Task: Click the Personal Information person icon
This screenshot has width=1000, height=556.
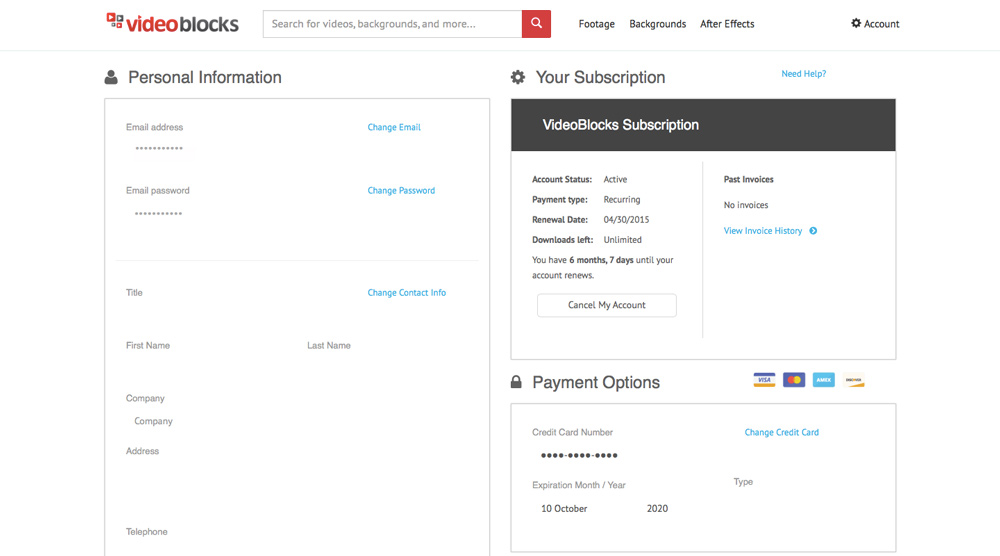Action: coord(111,77)
